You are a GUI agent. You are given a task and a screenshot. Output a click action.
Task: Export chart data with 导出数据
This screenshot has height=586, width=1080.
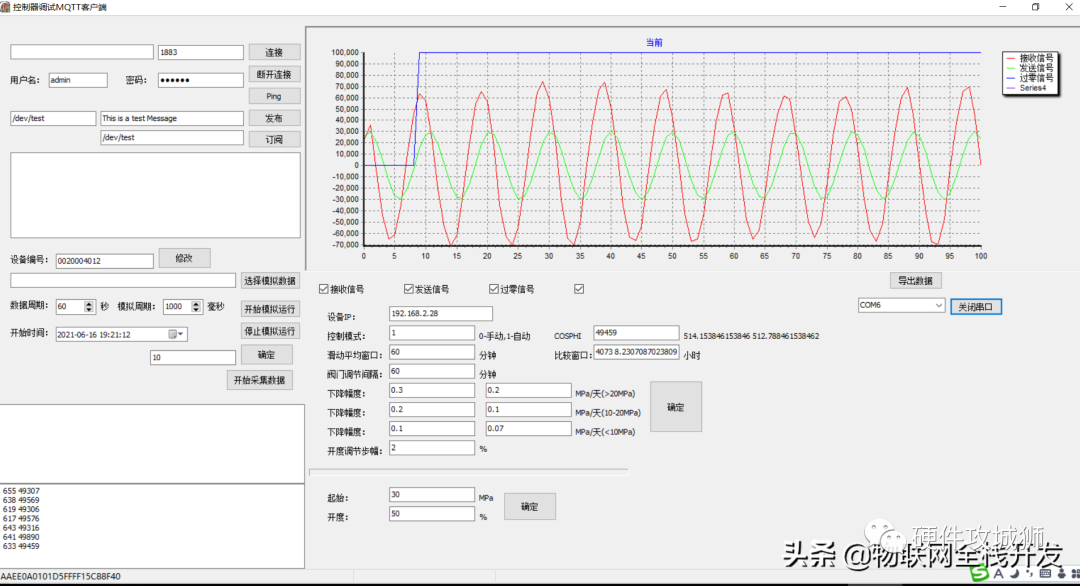pyautogui.click(x=915, y=281)
